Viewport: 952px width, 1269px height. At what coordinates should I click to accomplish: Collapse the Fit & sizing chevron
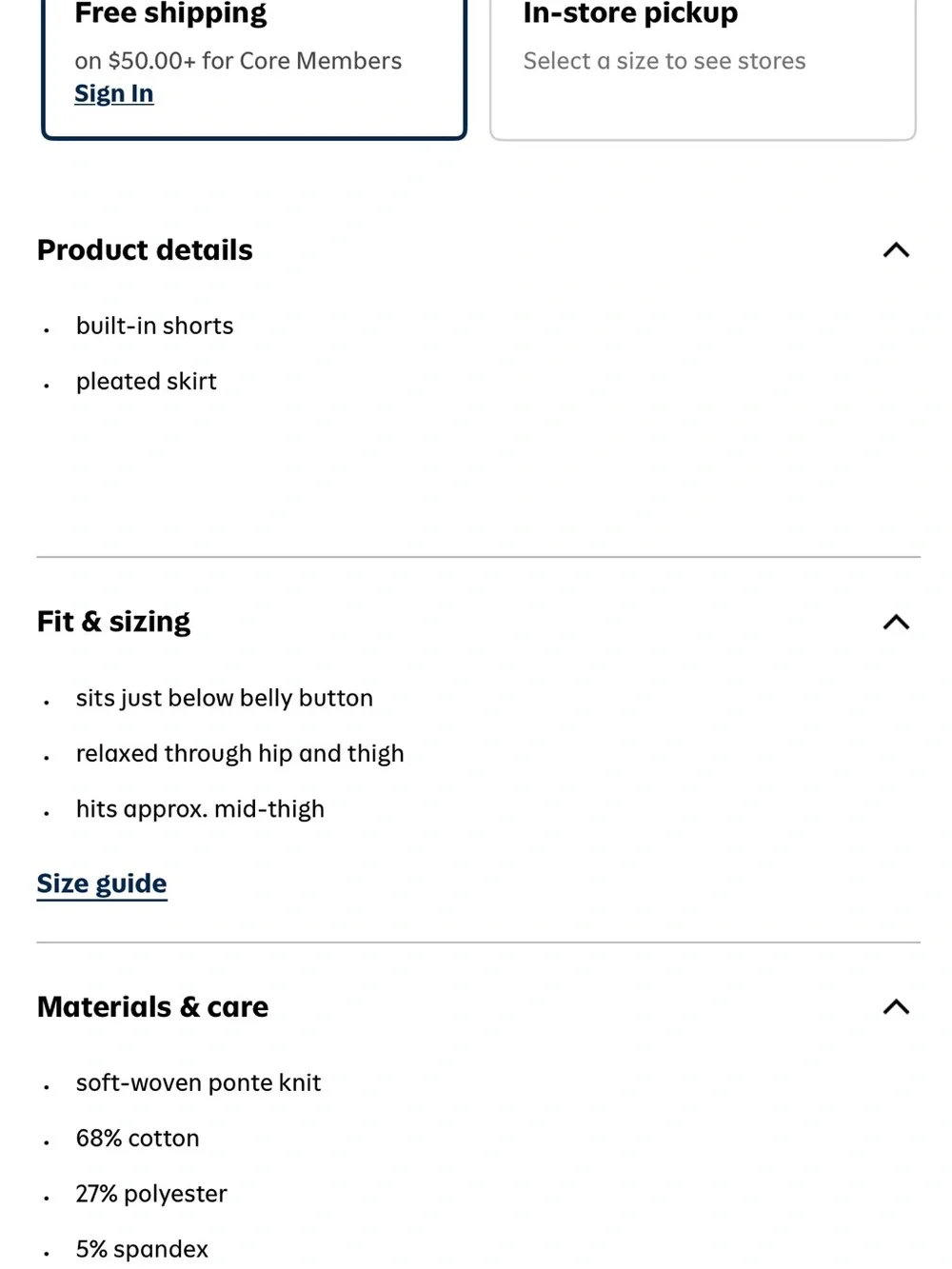pyautogui.click(x=896, y=622)
